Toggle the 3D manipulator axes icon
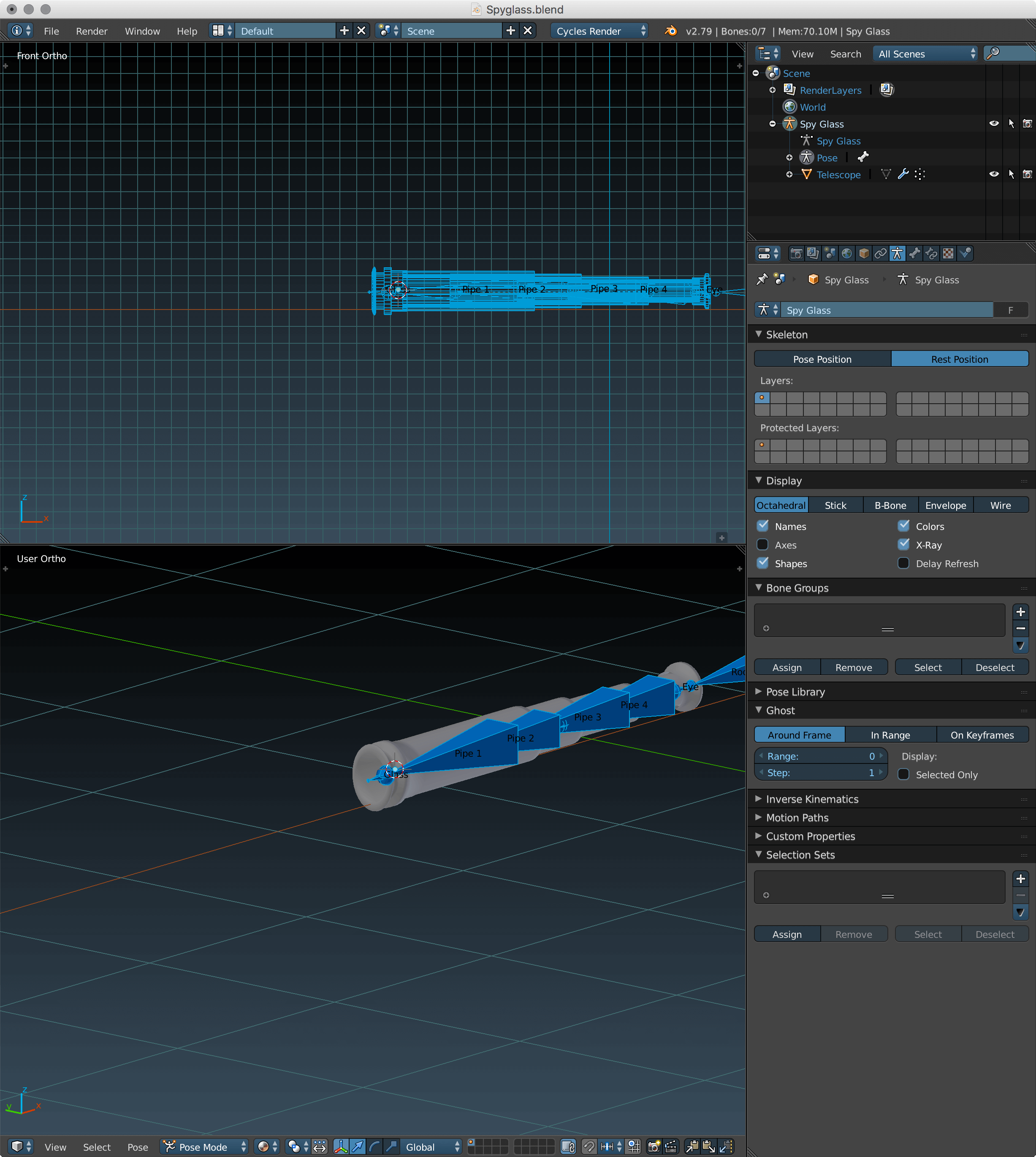 [x=341, y=1146]
